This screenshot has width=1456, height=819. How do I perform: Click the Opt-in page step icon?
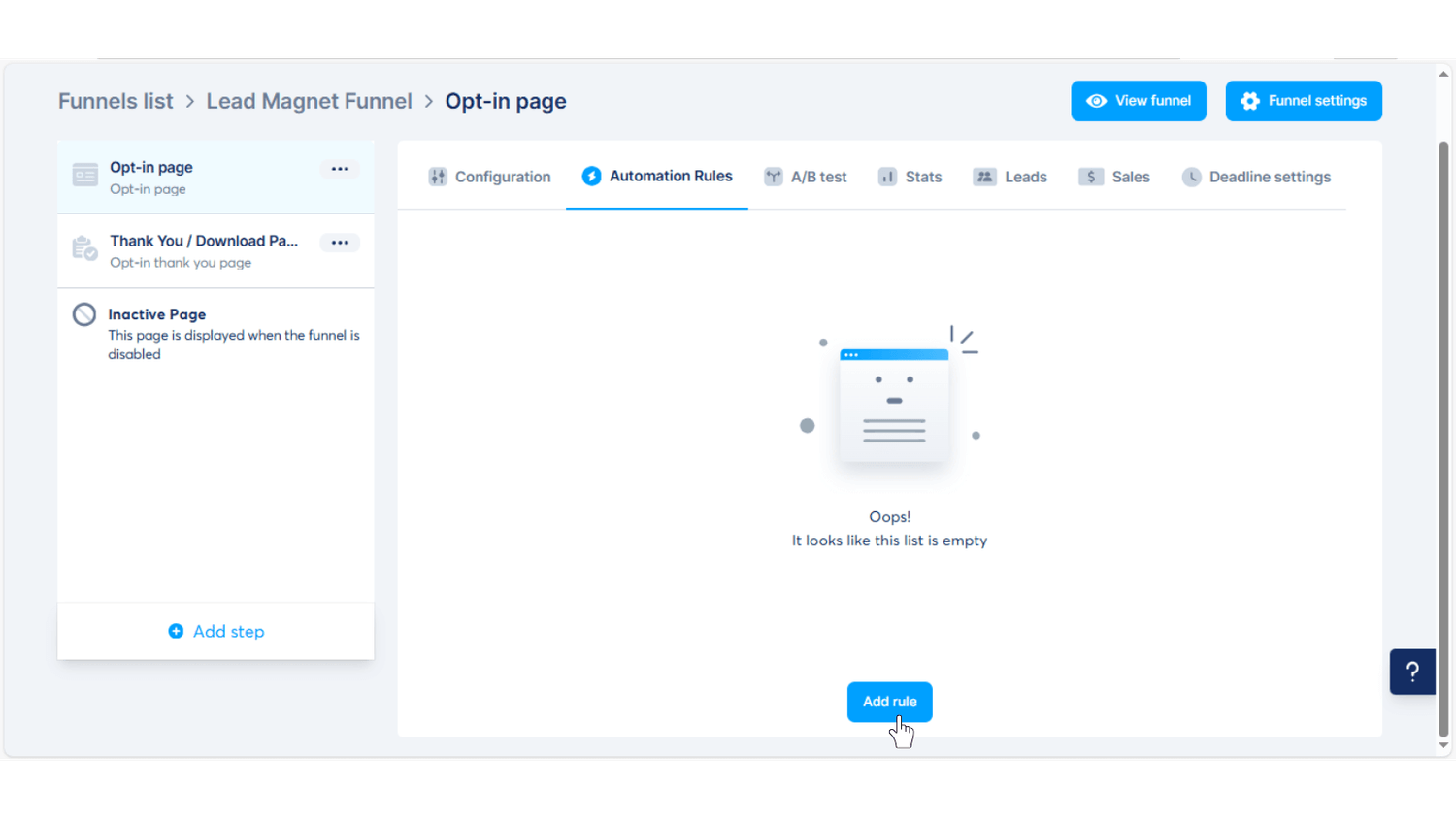[85, 175]
